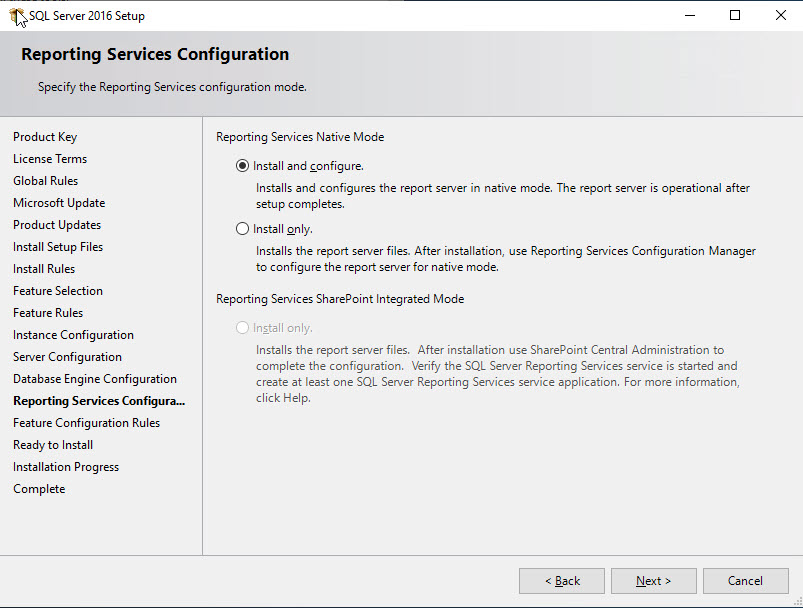
Task: Select Server Configuration in the sidebar
Action: click(67, 356)
